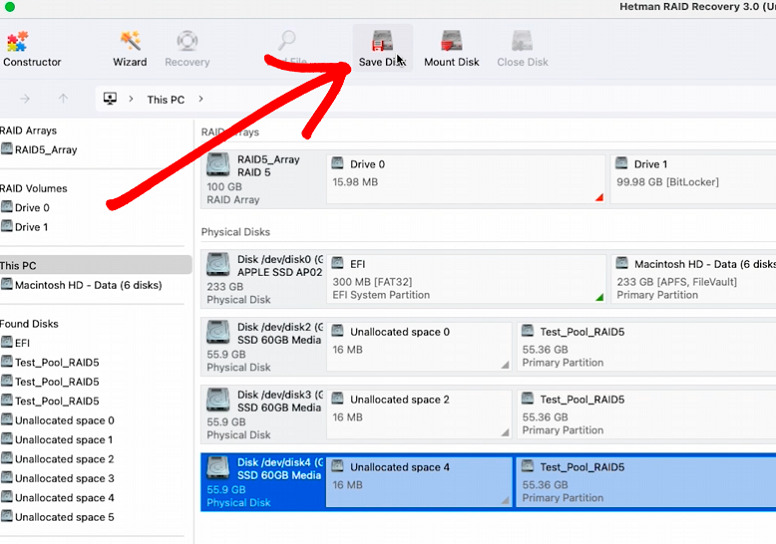Select Test_Pool_RAID5 partition on disk4
Image resolution: width=776 pixels, height=544 pixels.
646,482
